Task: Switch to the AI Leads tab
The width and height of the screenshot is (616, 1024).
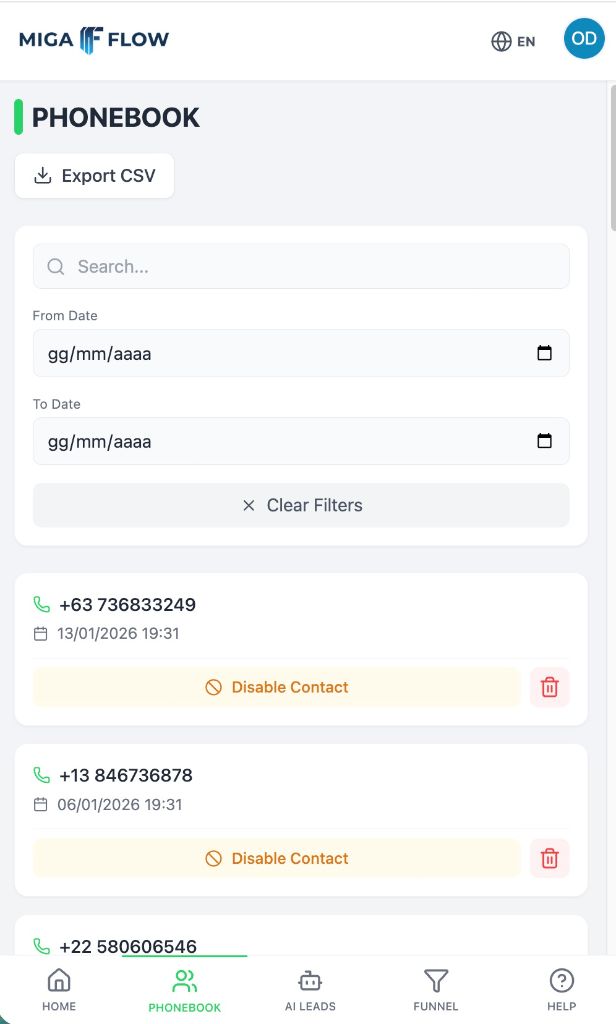Action: tap(310, 990)
